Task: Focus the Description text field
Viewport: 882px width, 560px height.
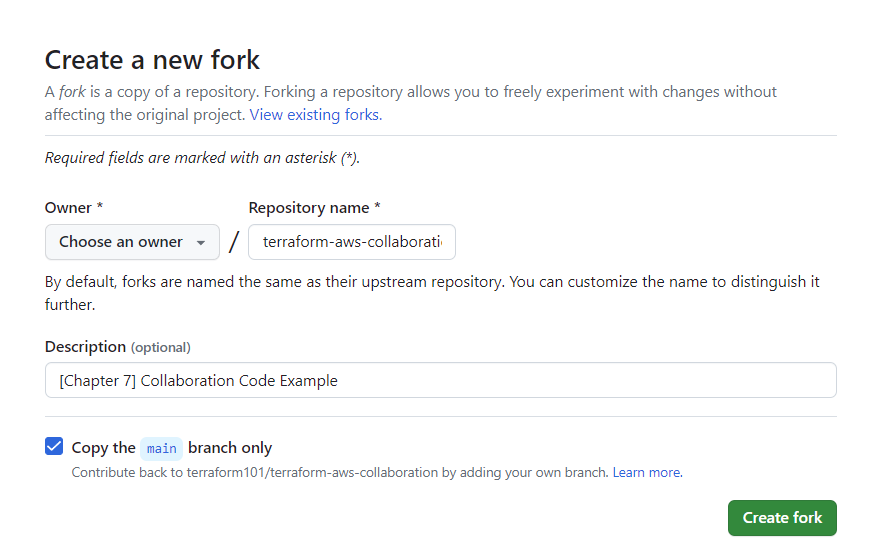Action: (440, 380)
